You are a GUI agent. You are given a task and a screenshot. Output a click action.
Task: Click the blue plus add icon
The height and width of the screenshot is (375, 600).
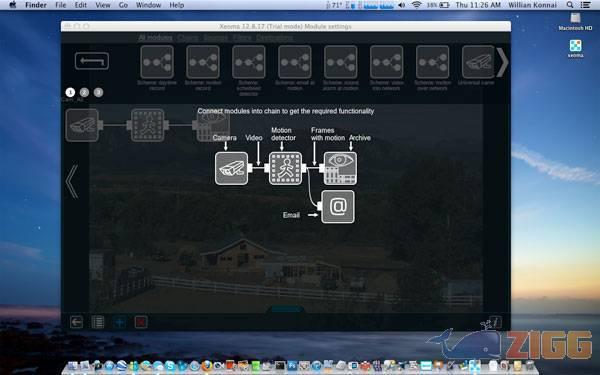click(119, 322)
